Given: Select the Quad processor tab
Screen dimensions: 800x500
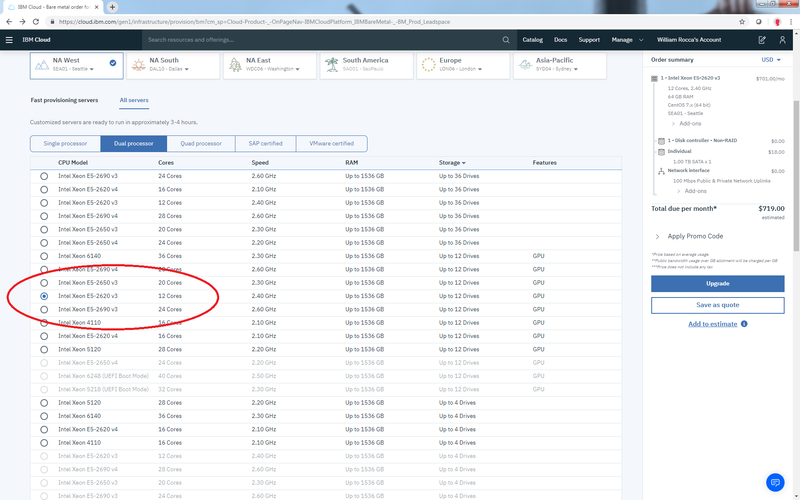Looking at the screenshot, I should [201, 144].
